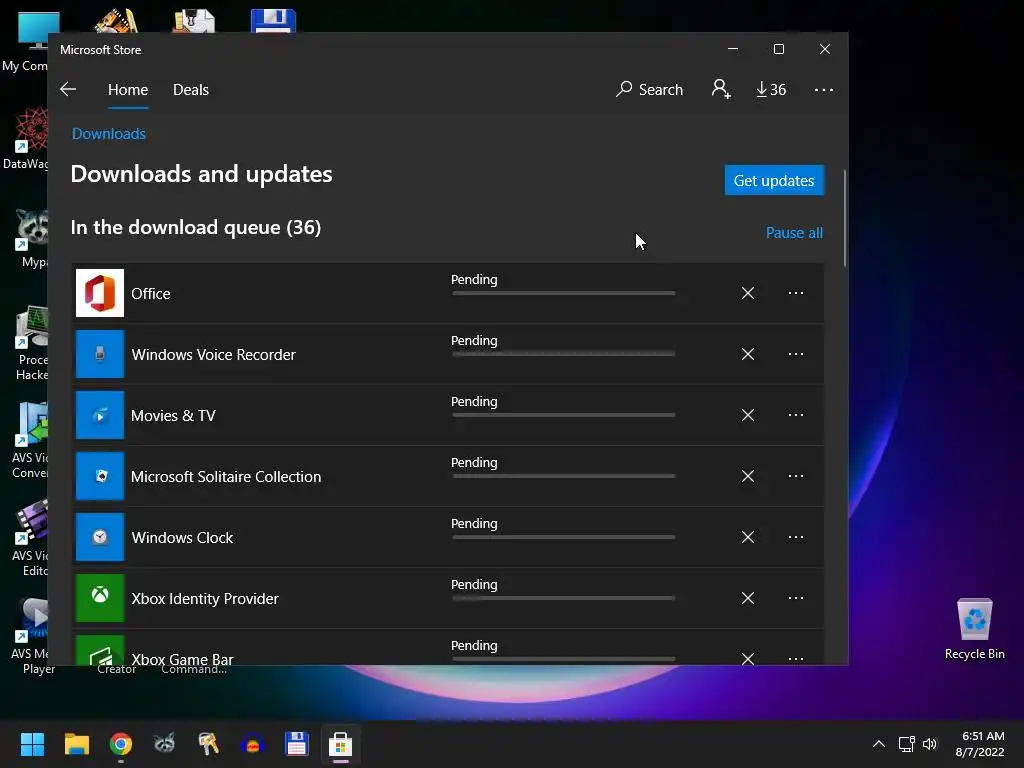Cancel the Microsoft Solitaire Collection download

pyautogui.click(x=748, y=476)
